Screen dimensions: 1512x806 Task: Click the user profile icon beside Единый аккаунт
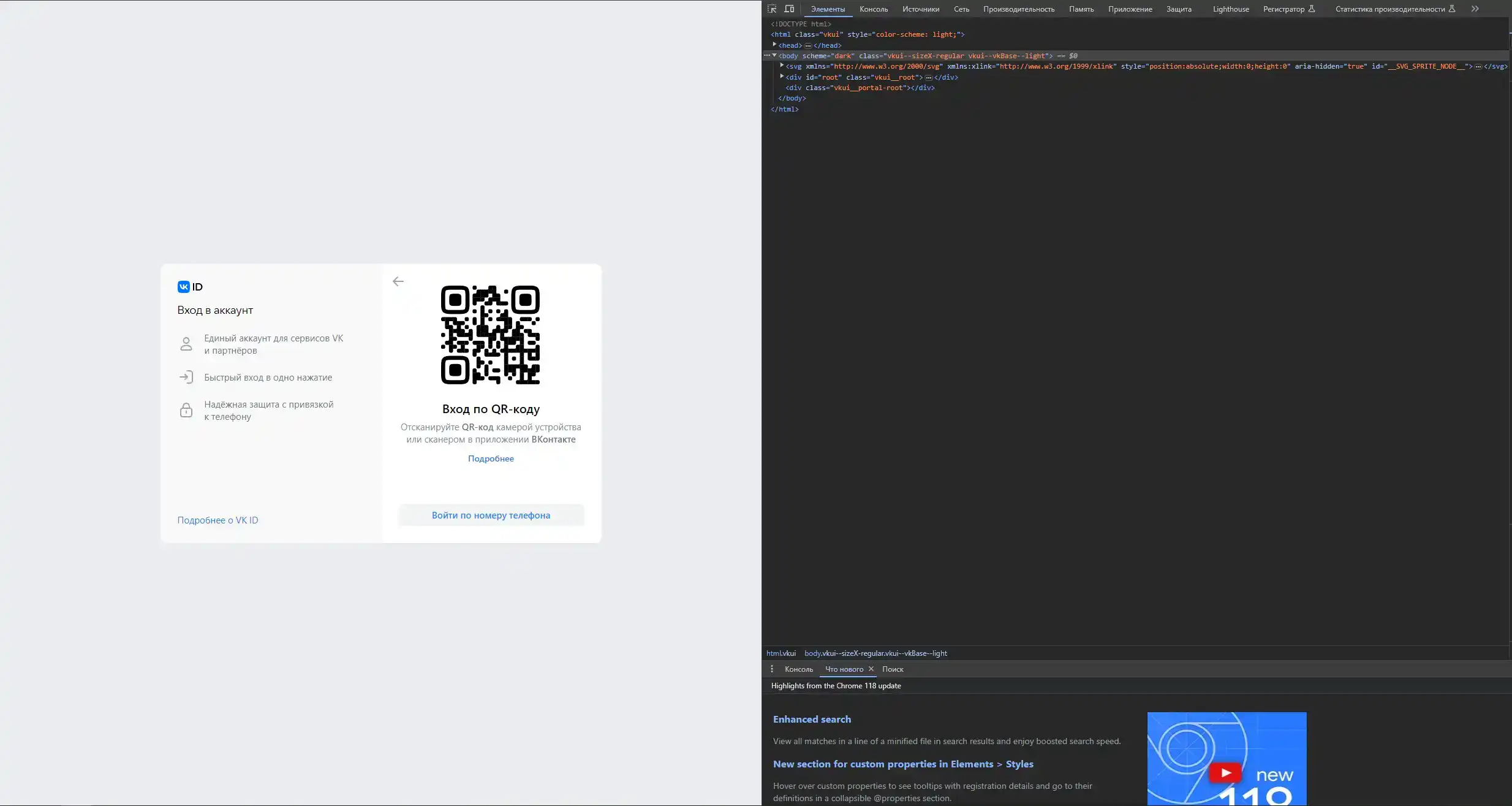click(x=186, y=344)
